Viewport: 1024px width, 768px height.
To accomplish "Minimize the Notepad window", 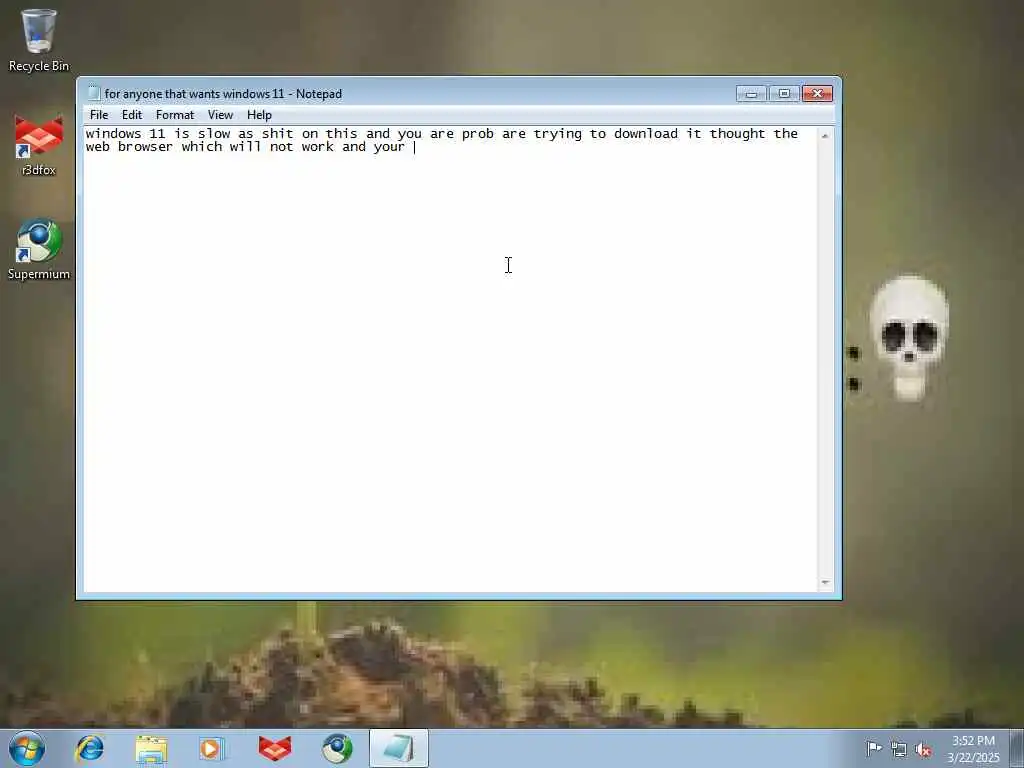I will (x=752, y=93).
